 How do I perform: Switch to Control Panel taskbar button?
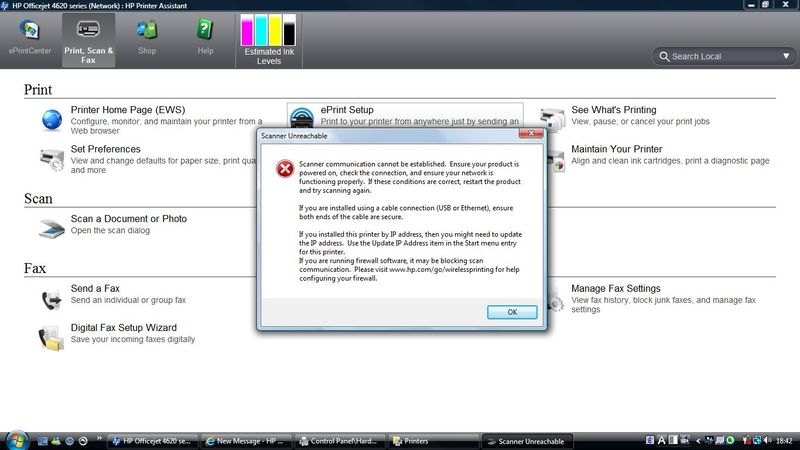click(x=340, y=441)
